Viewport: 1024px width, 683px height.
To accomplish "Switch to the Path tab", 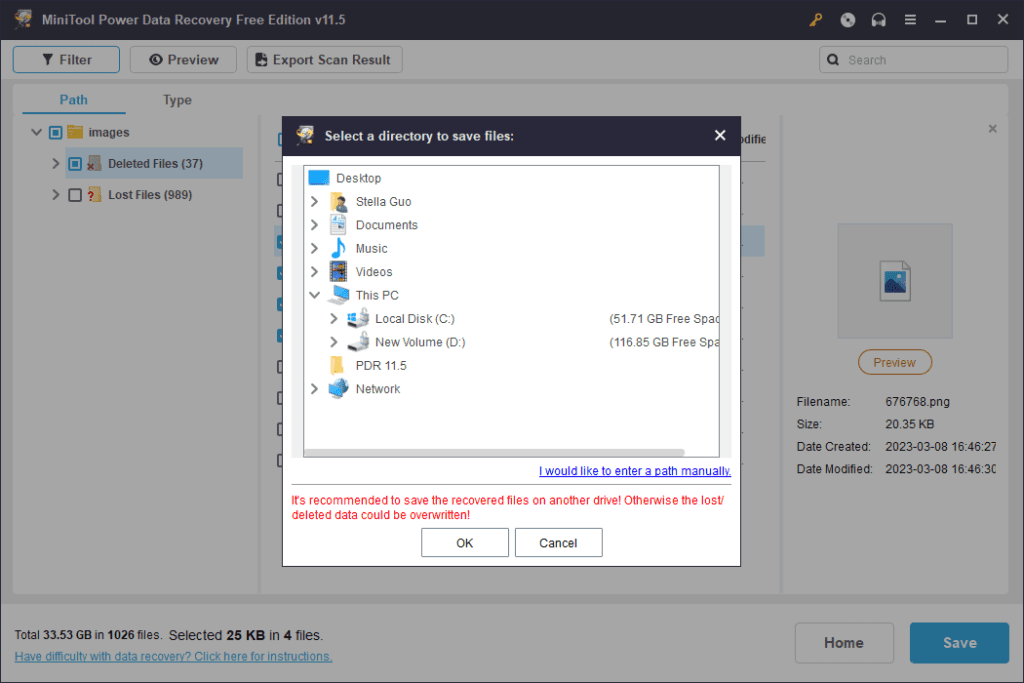I will pyautogui.click(x=74, y=100).
